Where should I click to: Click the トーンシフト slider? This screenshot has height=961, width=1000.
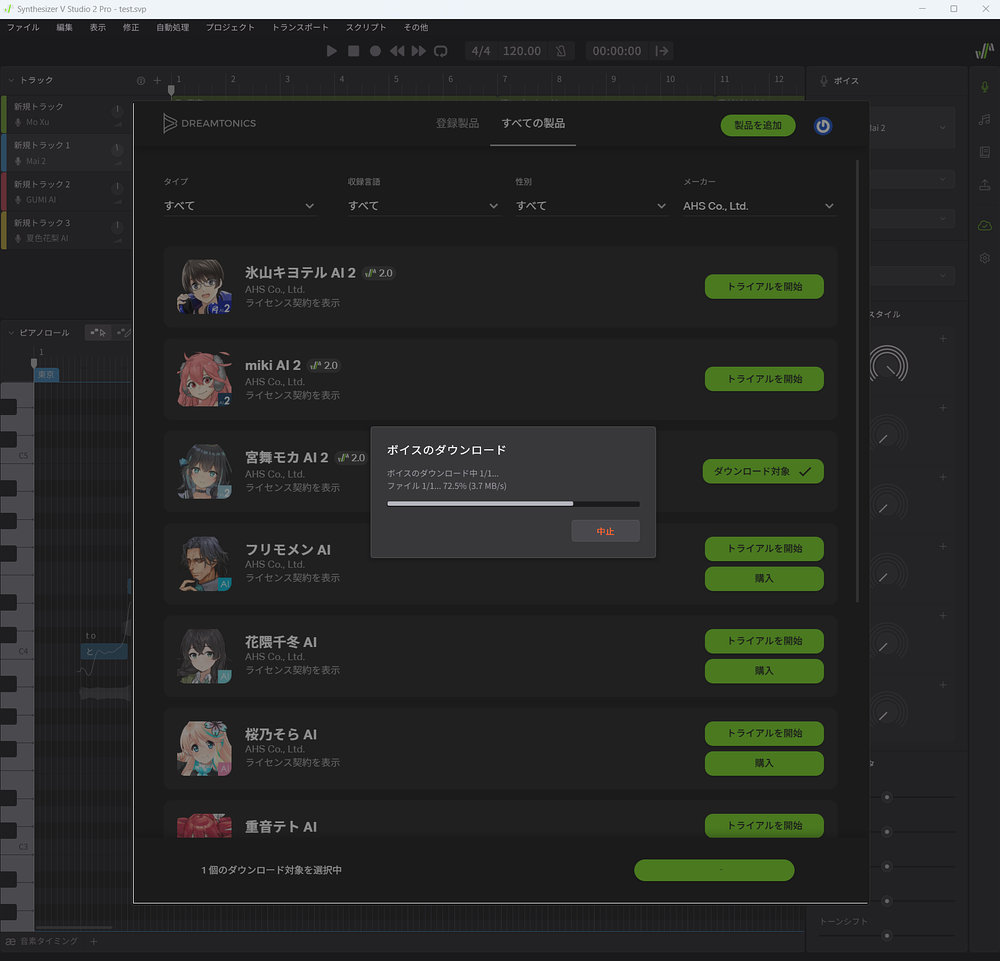coord(886,935)
